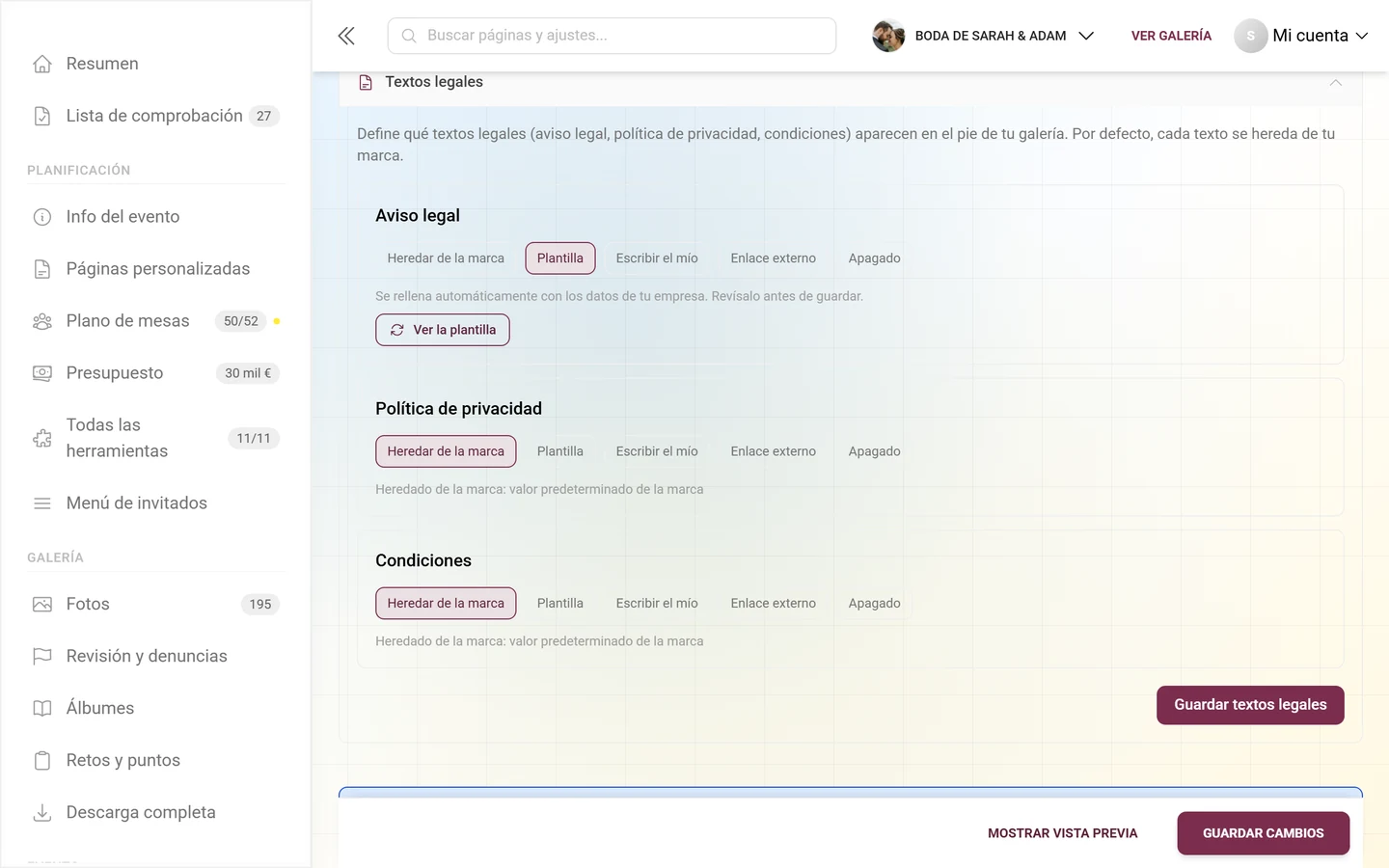Select Escribir el mío for Política de privacidad
Screen dimensions: 1389x868
click(x=657, y=451)
